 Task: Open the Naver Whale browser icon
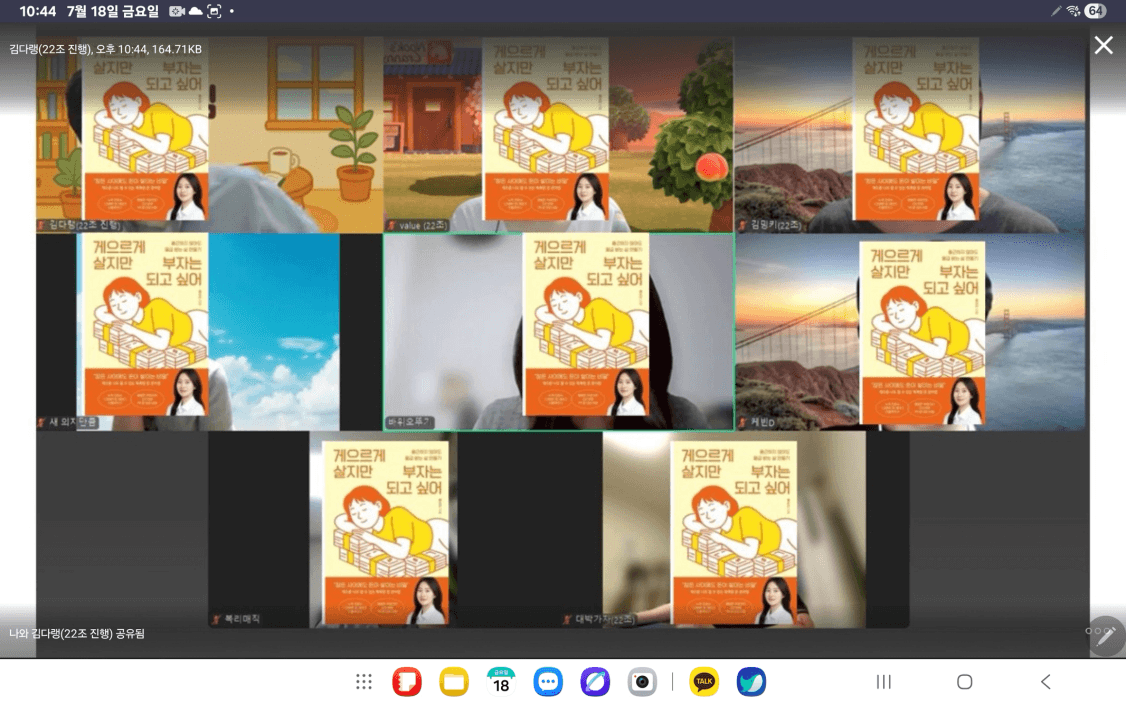pos(751,682)
